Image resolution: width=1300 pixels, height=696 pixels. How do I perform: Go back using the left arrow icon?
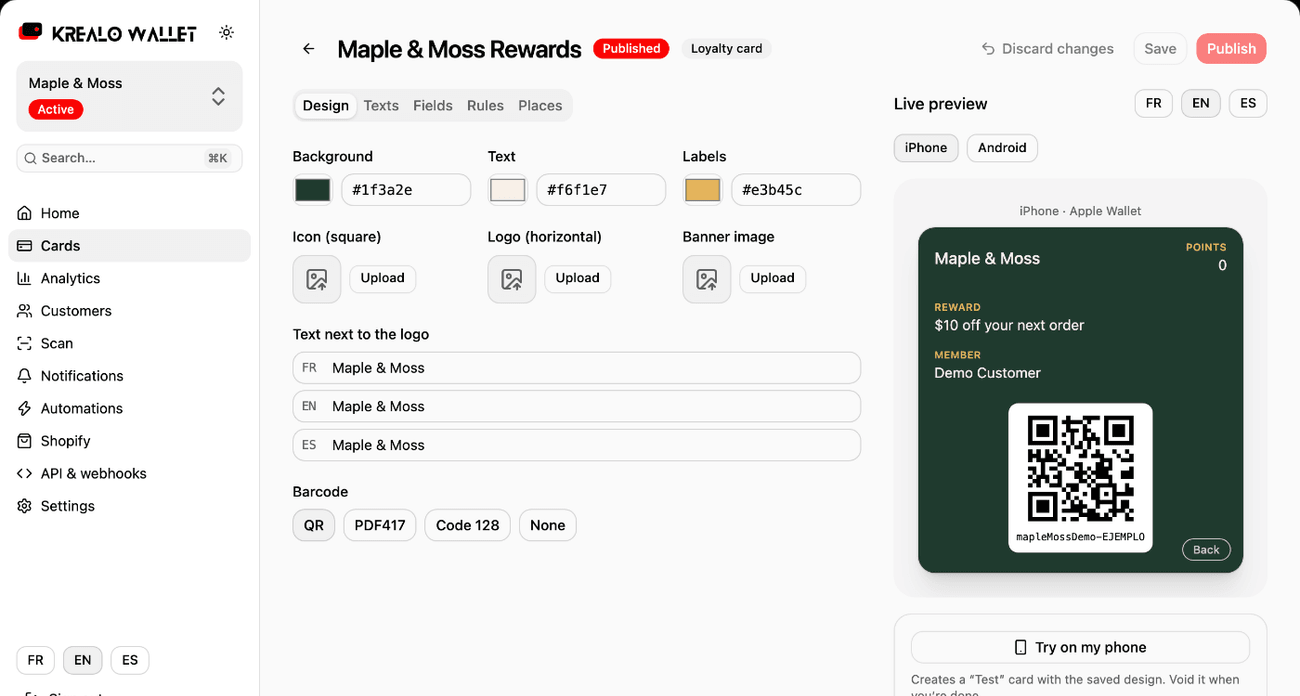tap(308, 48)
